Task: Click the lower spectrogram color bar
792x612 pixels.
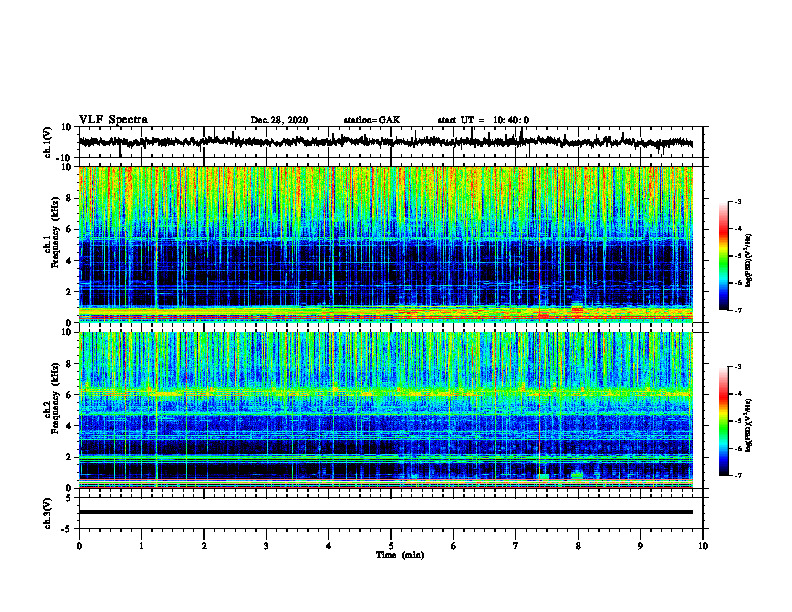Action: pos(724,421)
